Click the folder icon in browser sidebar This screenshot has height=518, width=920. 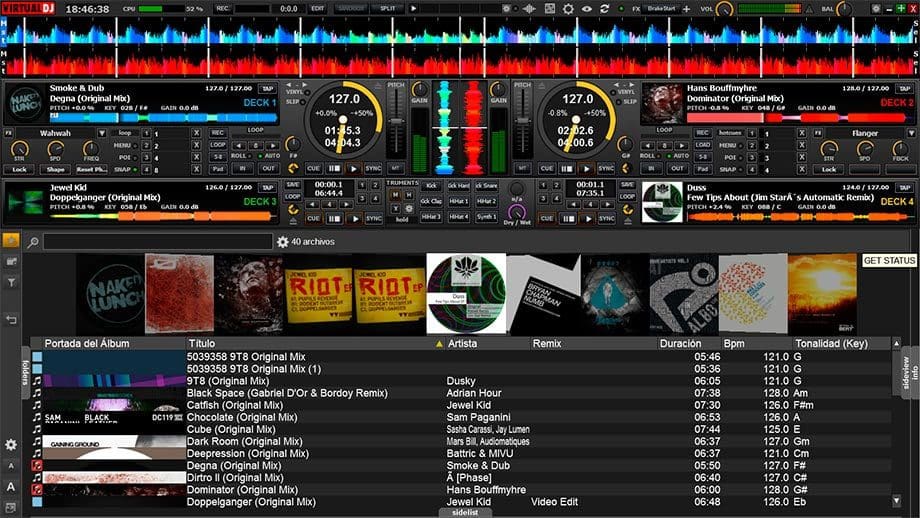[x=11, y=262]
